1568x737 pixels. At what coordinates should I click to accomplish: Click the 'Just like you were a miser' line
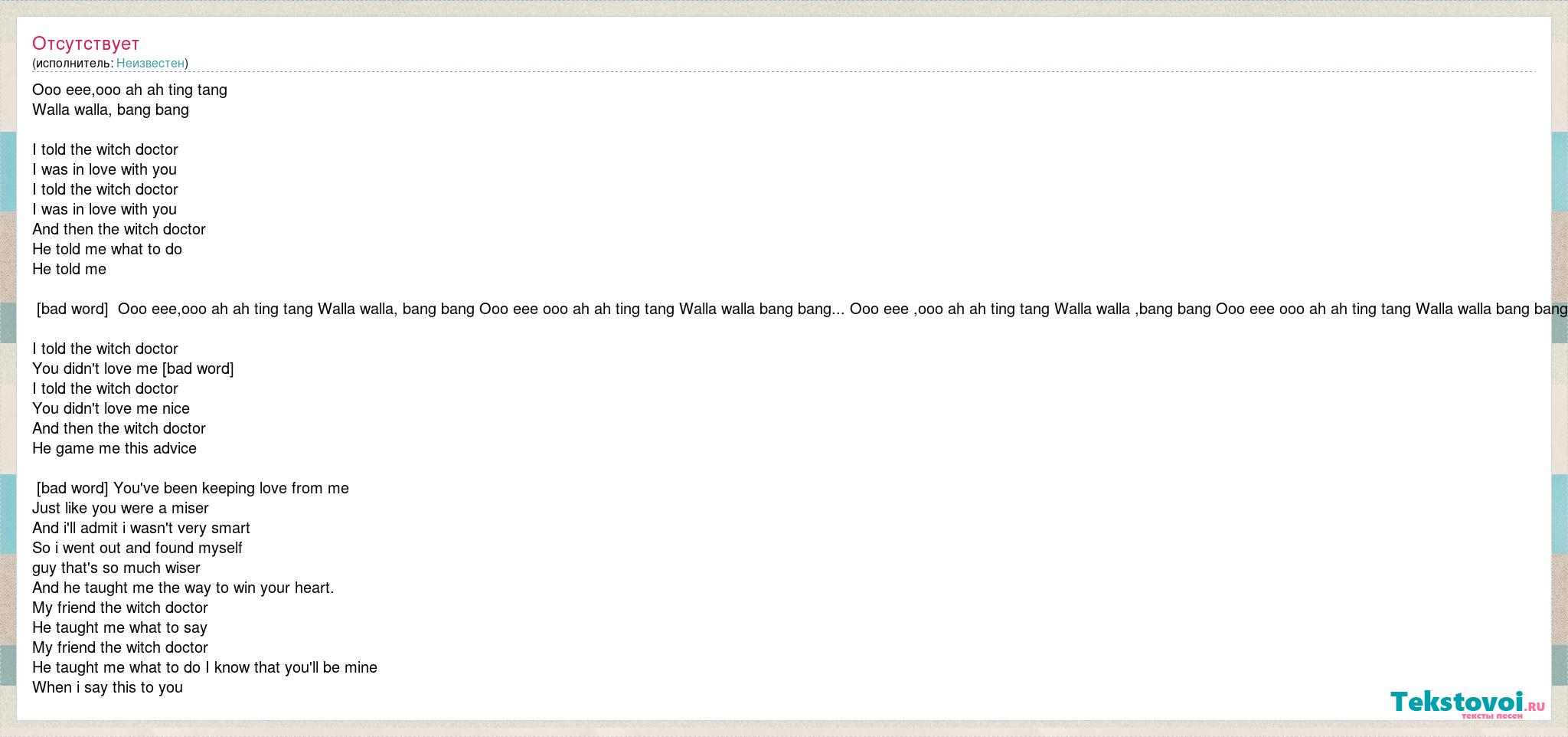[120, 508]
